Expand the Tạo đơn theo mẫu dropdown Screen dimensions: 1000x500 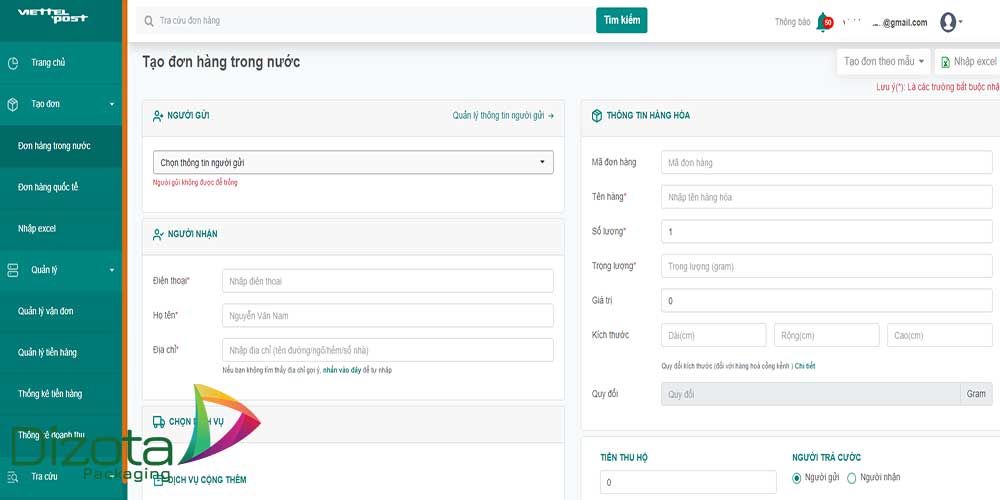884,62
